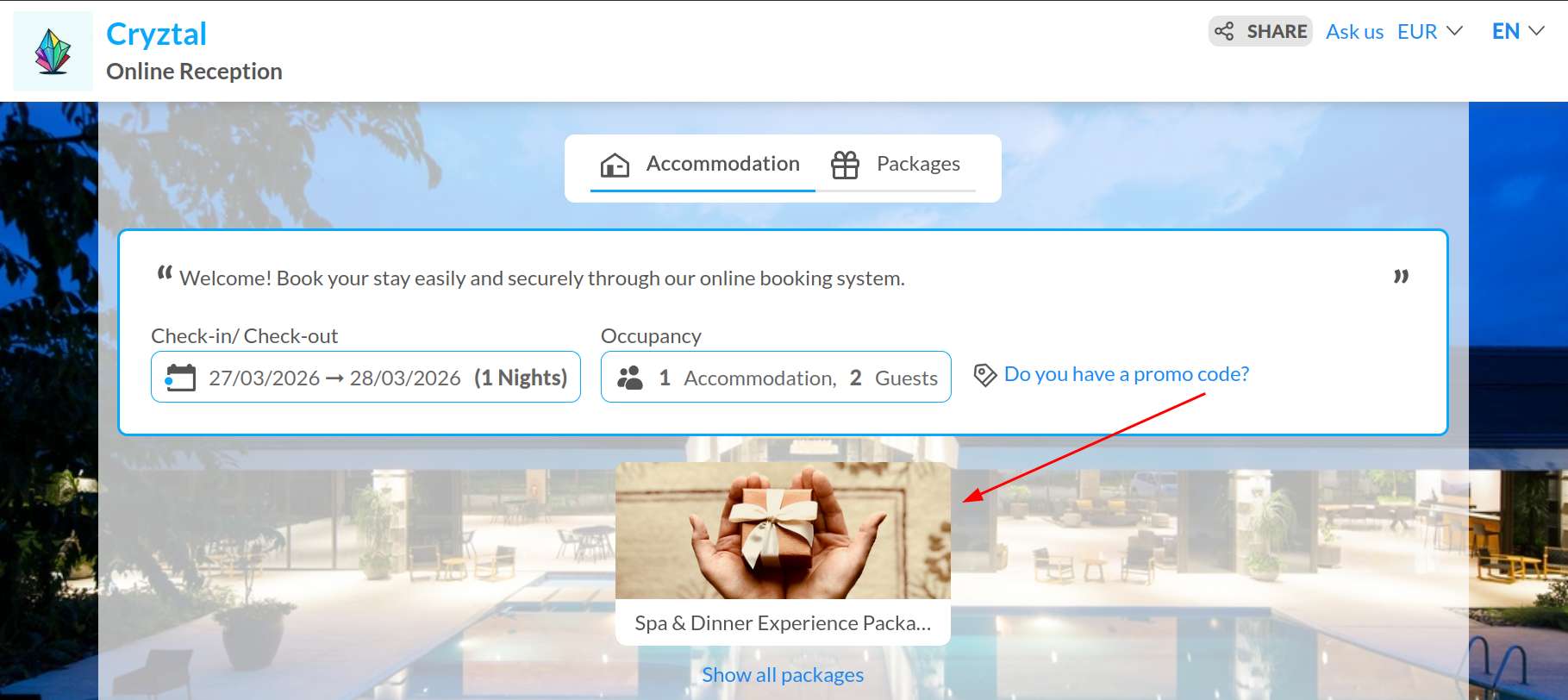The width and height of the screenshot is (1568, 700).
Task: Select the Accommodation tab
Action: (703, 164)
